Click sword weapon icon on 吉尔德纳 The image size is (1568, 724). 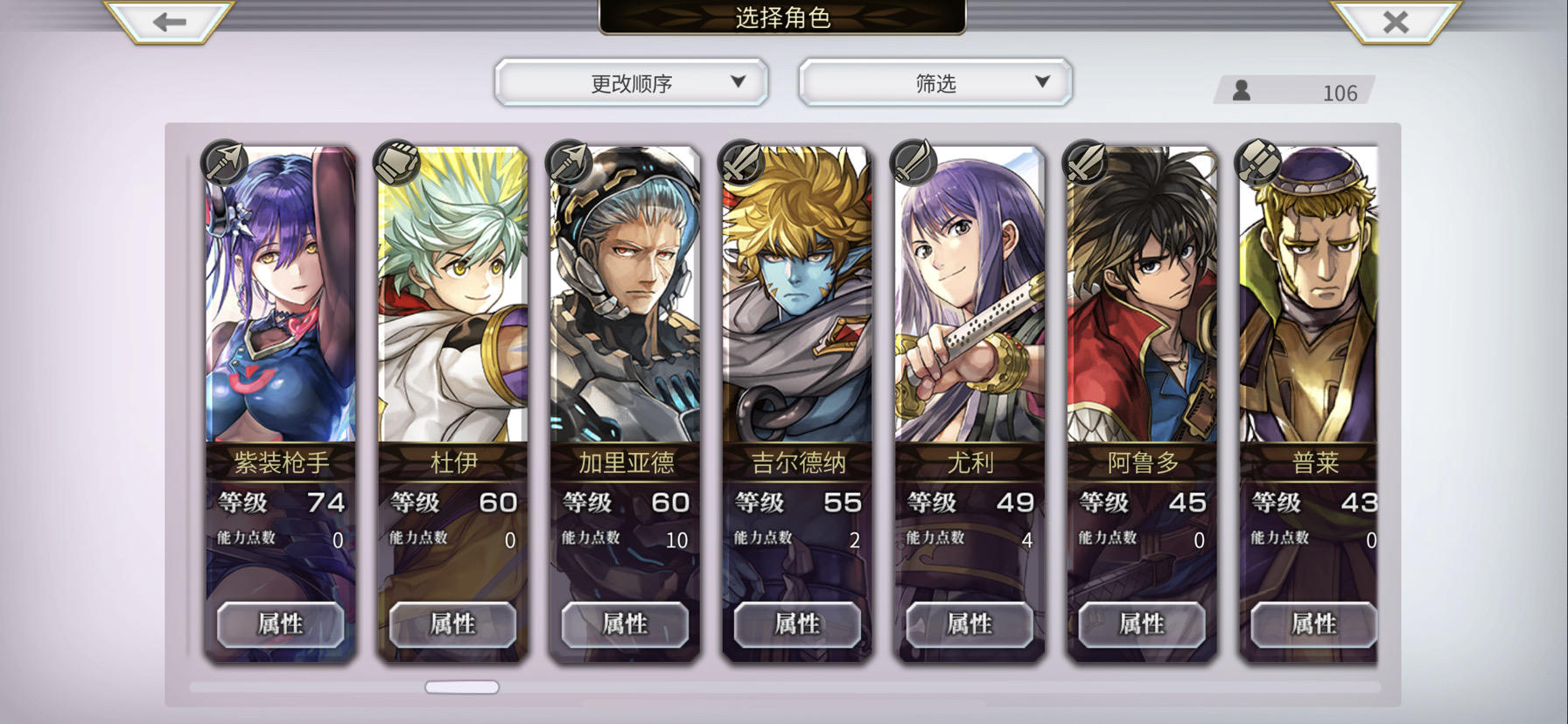pos(741,163)
